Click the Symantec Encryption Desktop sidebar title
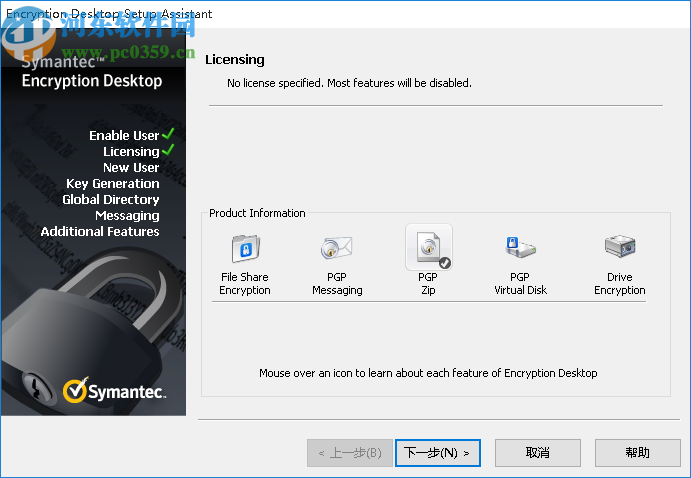This screenshot has height=478, width=691. (x=92, y=72)
